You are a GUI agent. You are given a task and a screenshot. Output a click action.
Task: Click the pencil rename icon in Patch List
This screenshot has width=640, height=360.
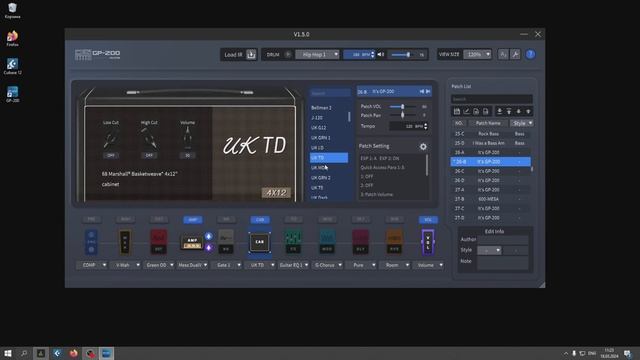coord(467,111)
